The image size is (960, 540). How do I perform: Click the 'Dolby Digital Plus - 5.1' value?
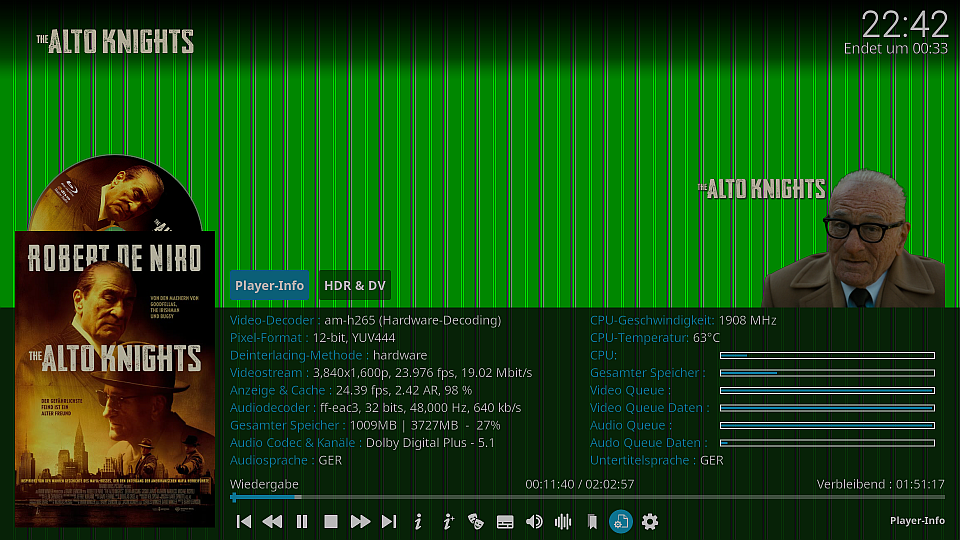[430, 443]
